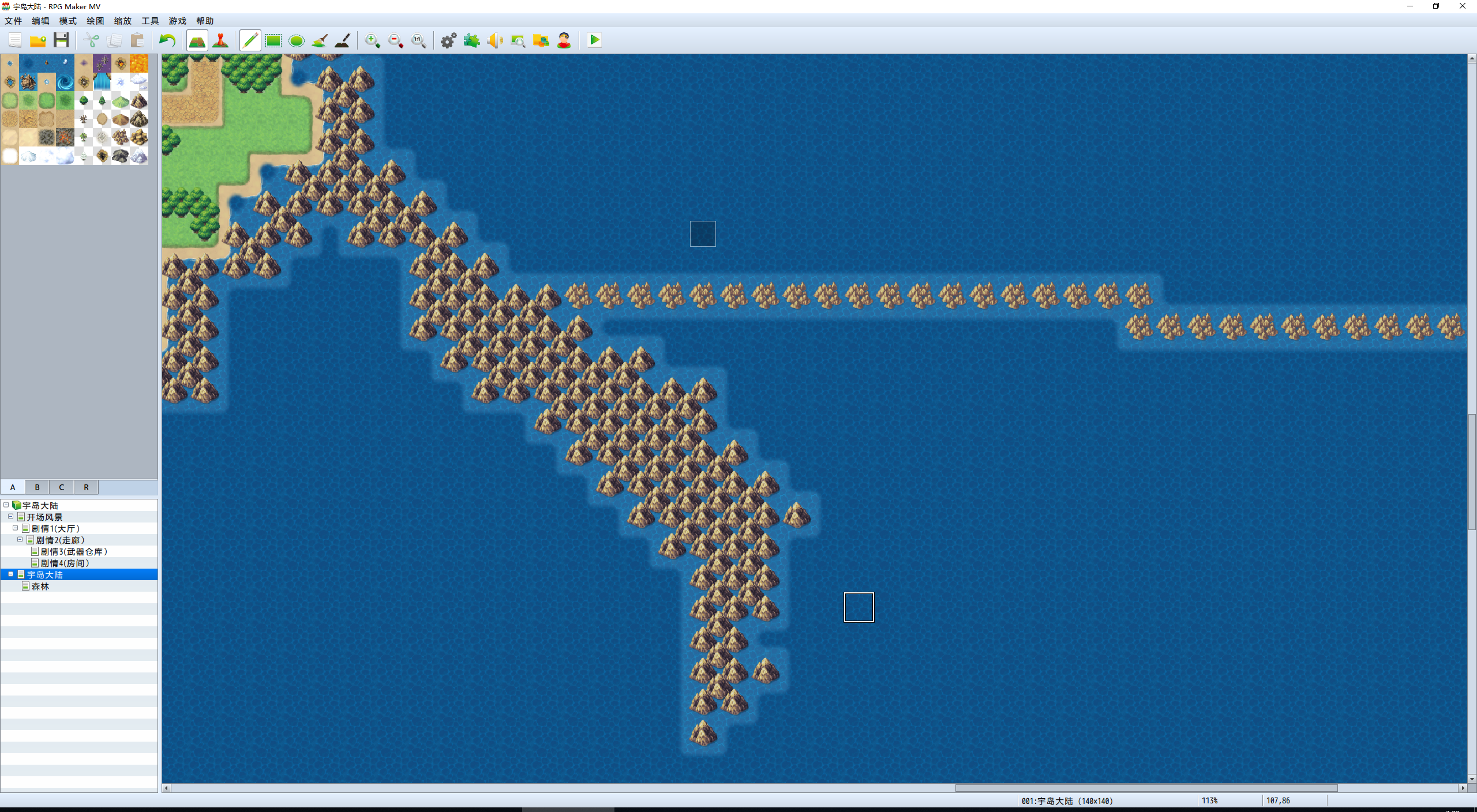The image size is (1477, 812).
Task: Open the 文件 menu
Action: 13,21
